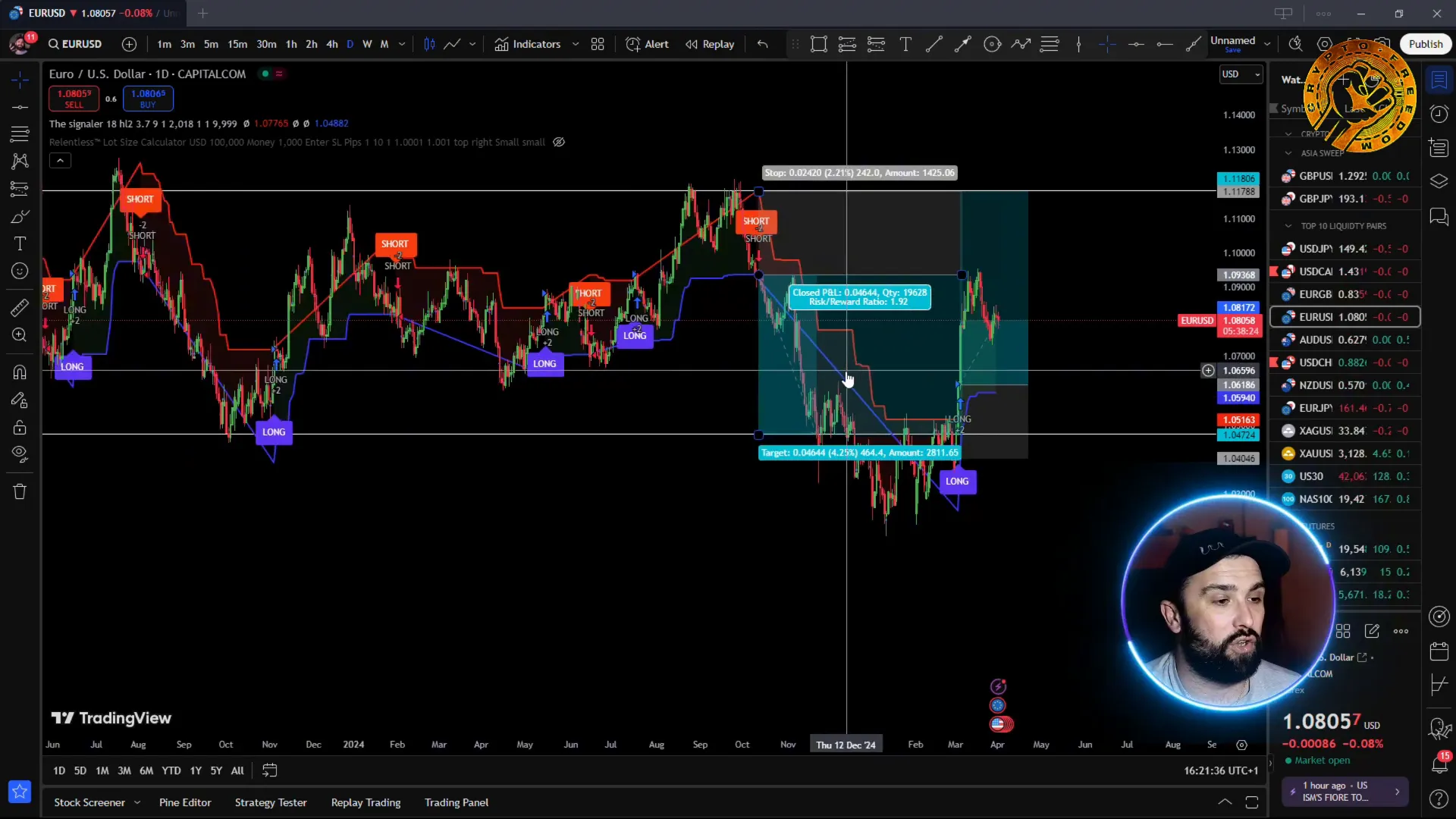Open the calendar icon in right sidebar
Image resolution: width=1456 pixels, height=819 pixels.
1439,651
